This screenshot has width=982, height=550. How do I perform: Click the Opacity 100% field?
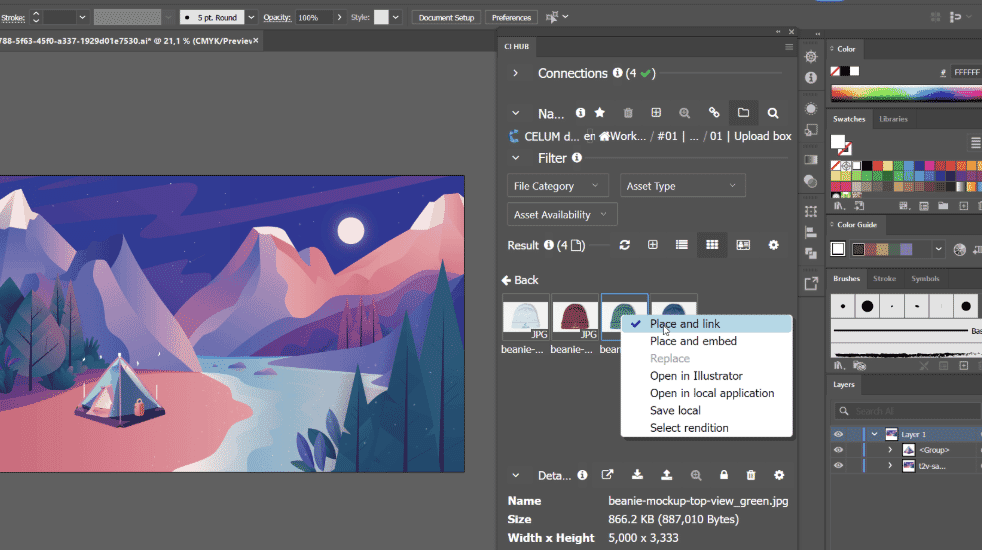pyautogui.click(x=314, y=18)
